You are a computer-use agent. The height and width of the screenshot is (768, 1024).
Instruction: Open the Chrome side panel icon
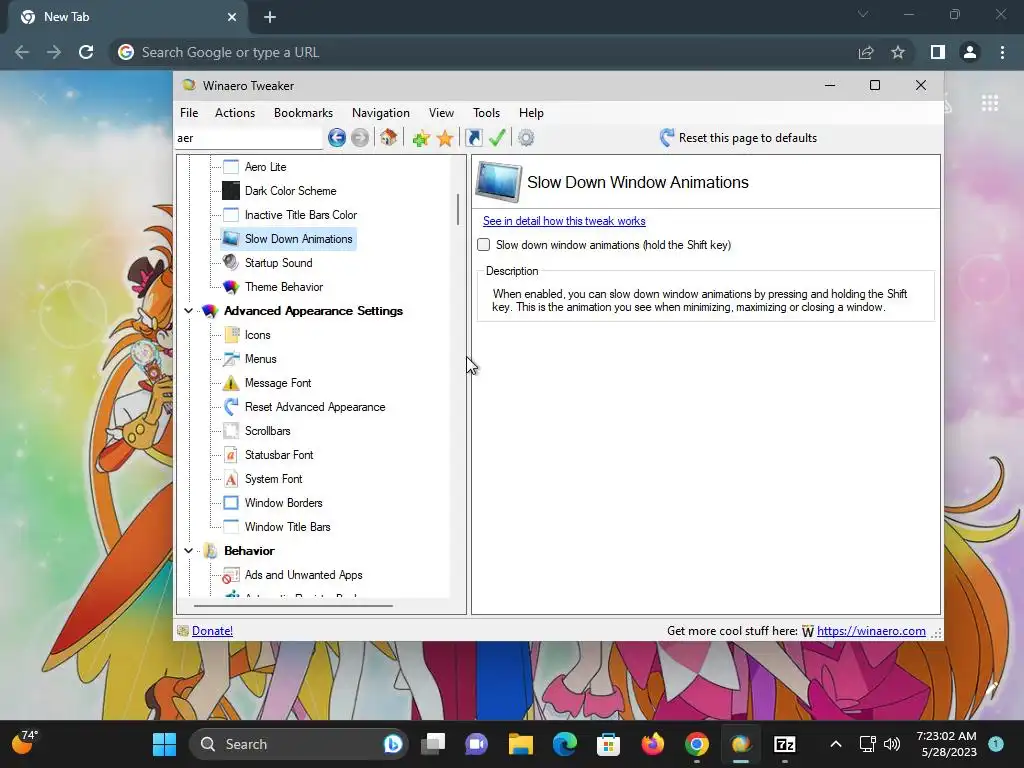(938, 52)
